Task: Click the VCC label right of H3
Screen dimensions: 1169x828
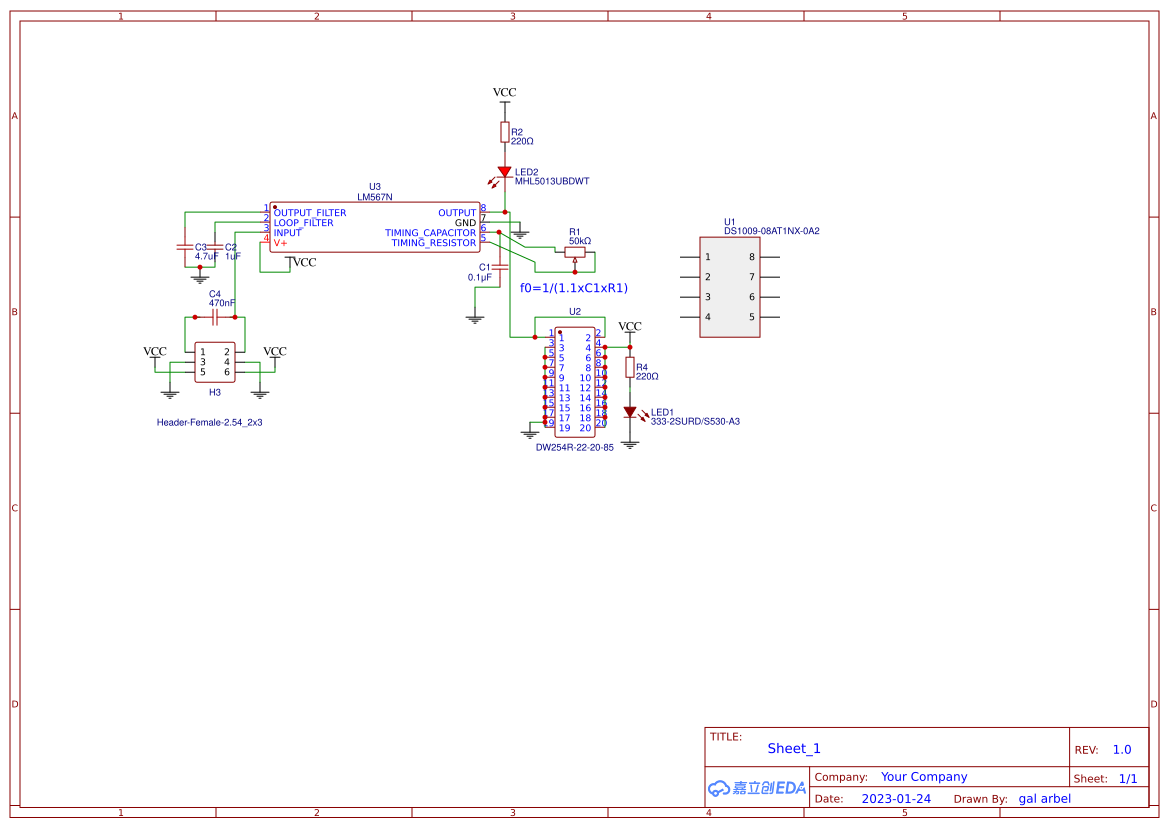Action: 274,351
